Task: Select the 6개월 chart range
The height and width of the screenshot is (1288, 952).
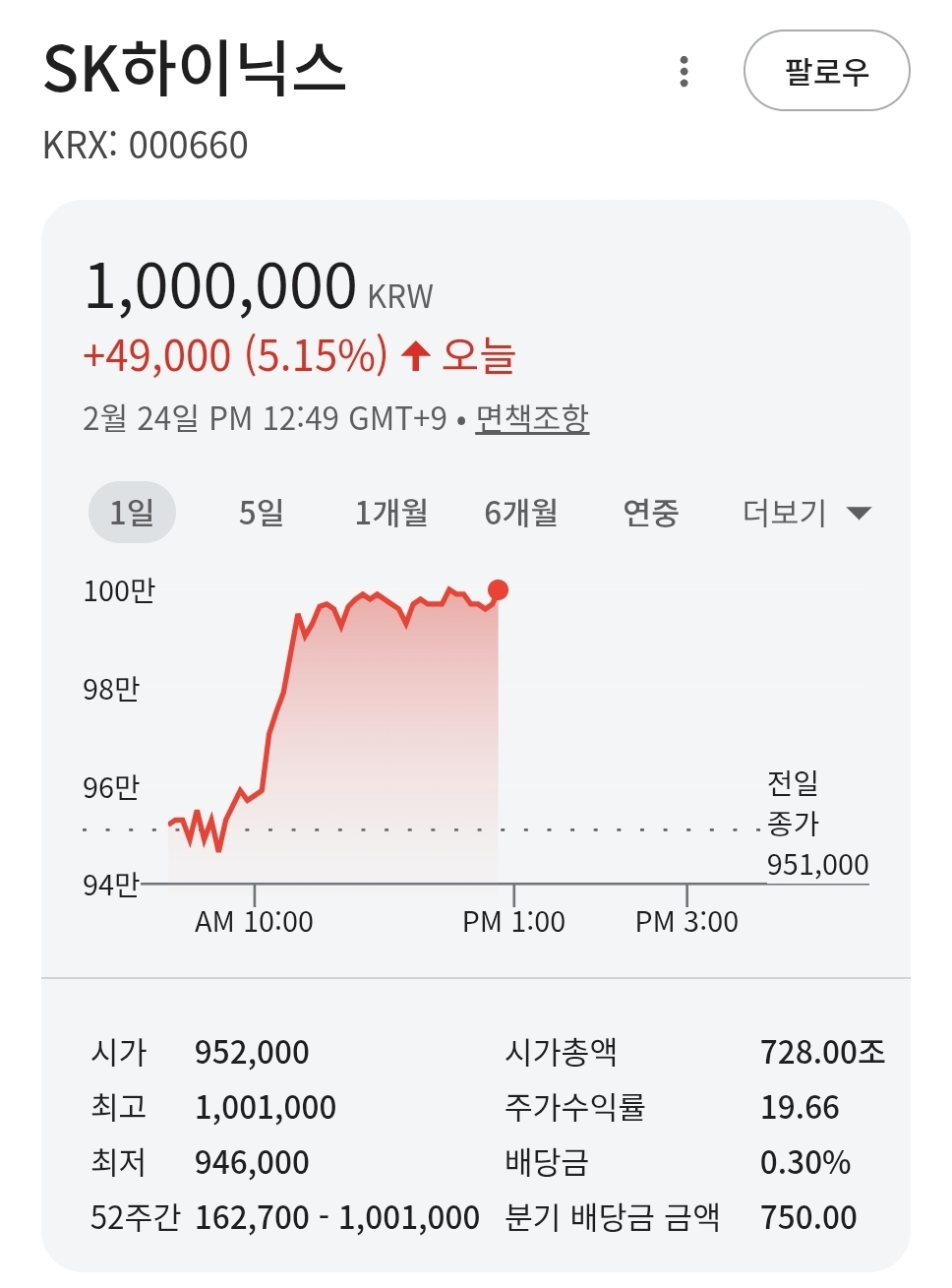Action: pos(520,513)
